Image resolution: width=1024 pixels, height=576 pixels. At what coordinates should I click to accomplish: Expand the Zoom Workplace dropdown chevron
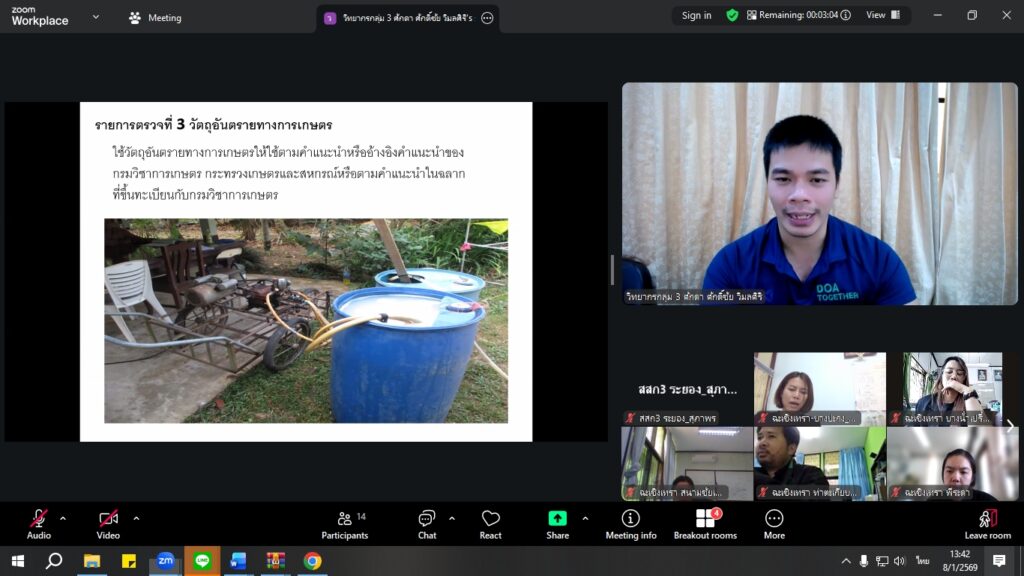(x=96, y=17)
